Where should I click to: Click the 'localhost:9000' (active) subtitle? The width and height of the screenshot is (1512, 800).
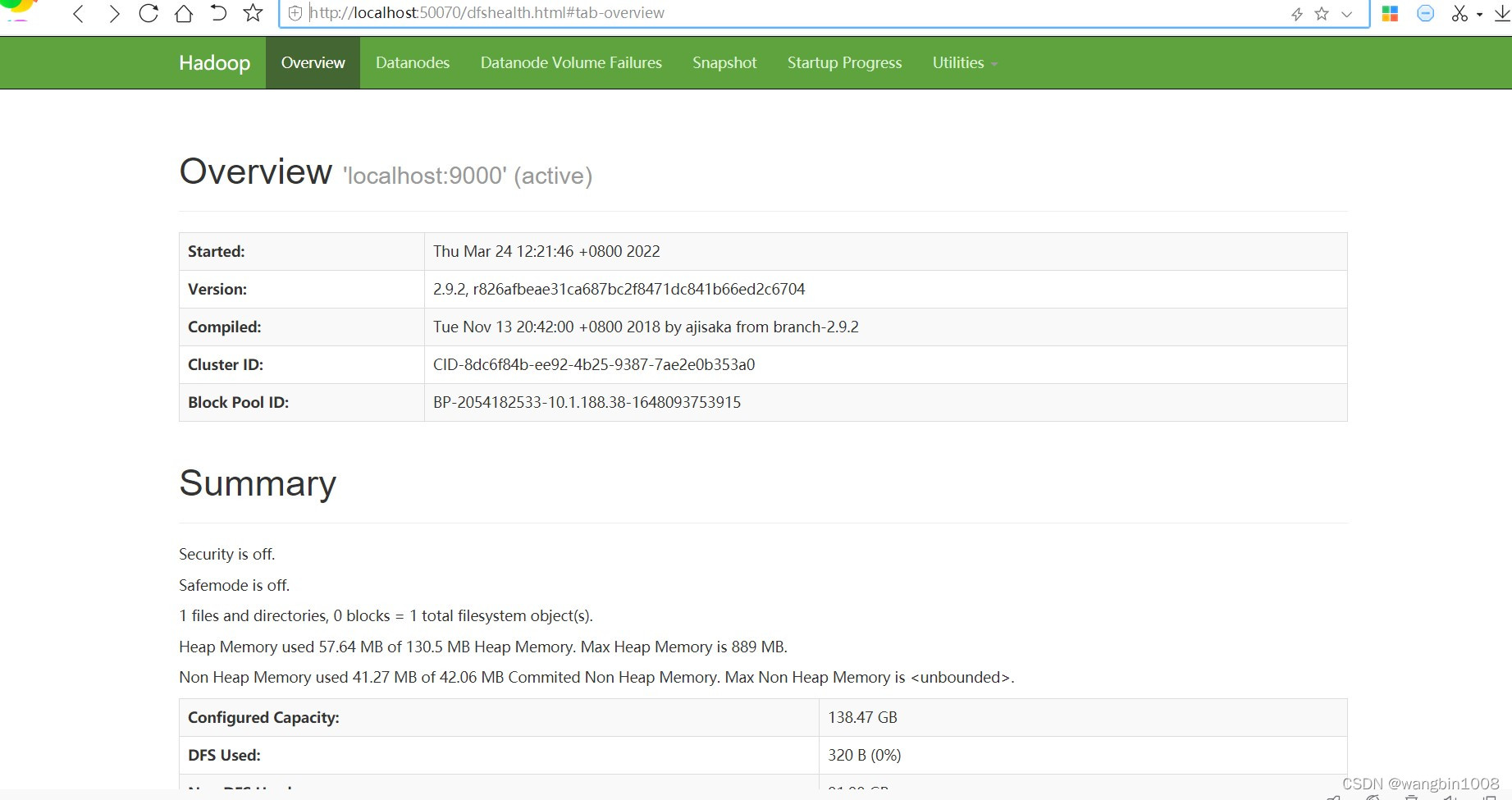pos(468,176)
